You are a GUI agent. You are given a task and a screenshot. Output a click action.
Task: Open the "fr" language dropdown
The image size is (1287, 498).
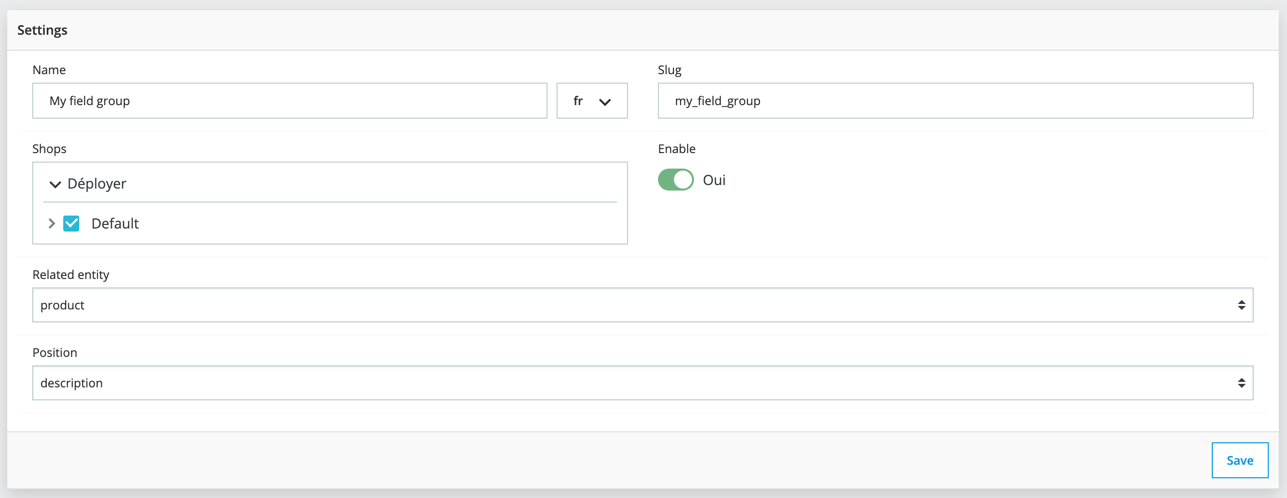point(591,101)
